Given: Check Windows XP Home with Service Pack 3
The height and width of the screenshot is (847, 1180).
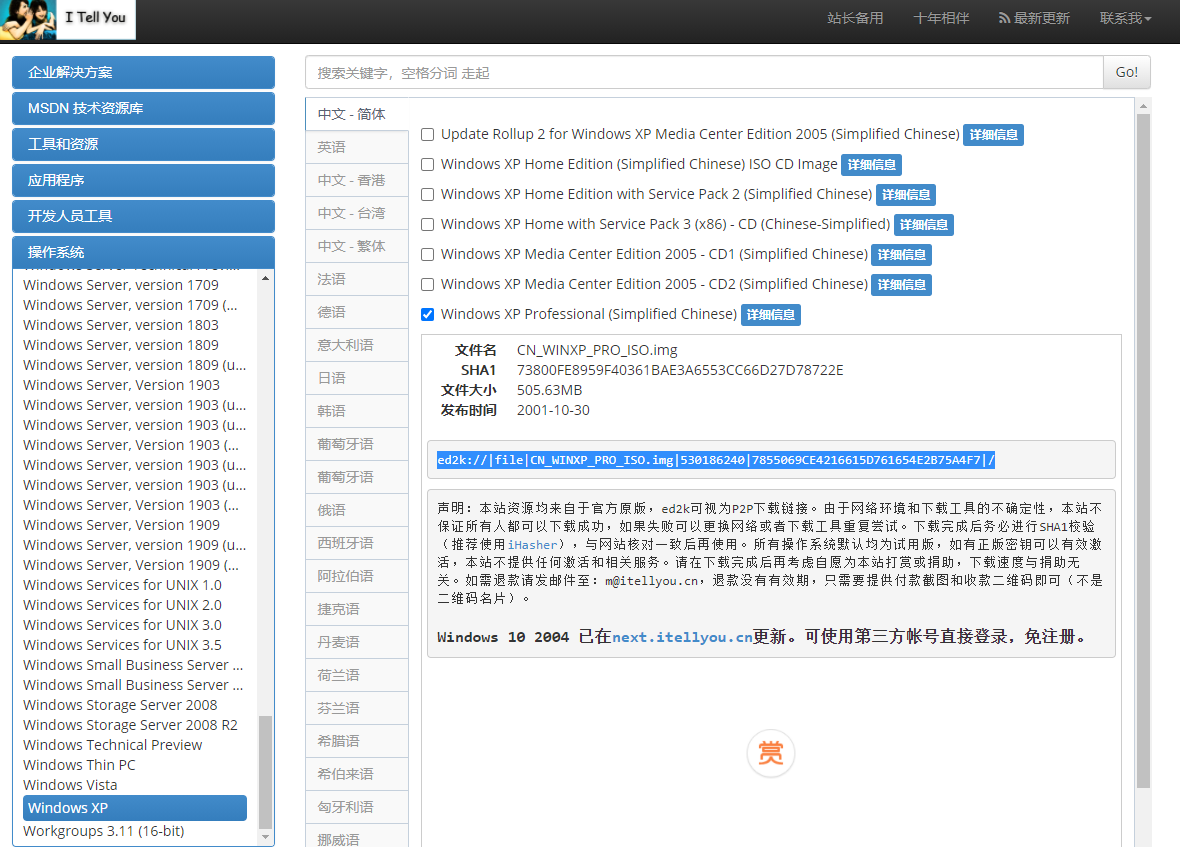Looking at the screenshot, I should click(x=428, y=224).
